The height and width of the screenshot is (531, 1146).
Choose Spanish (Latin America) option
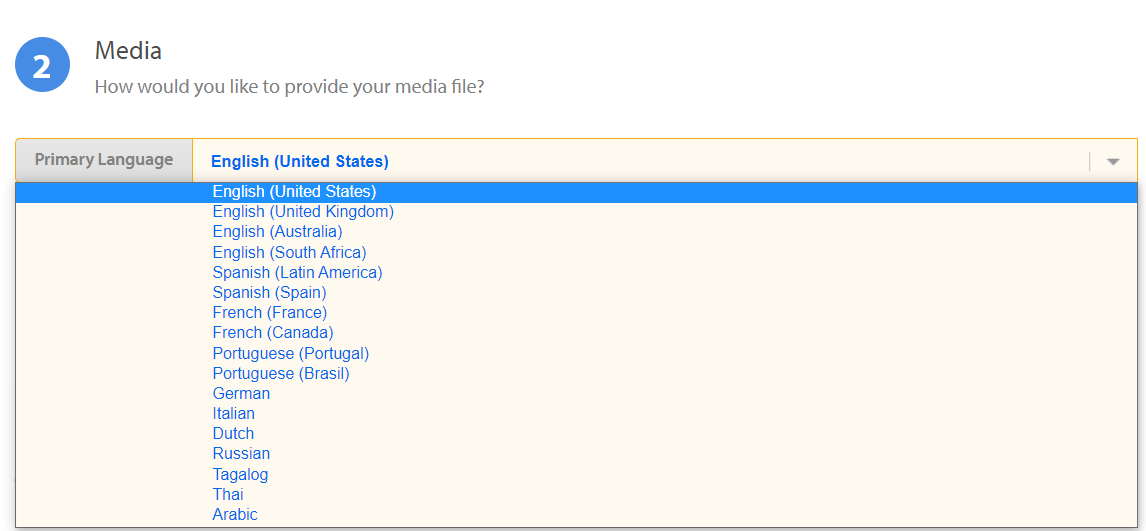[577, 272]
